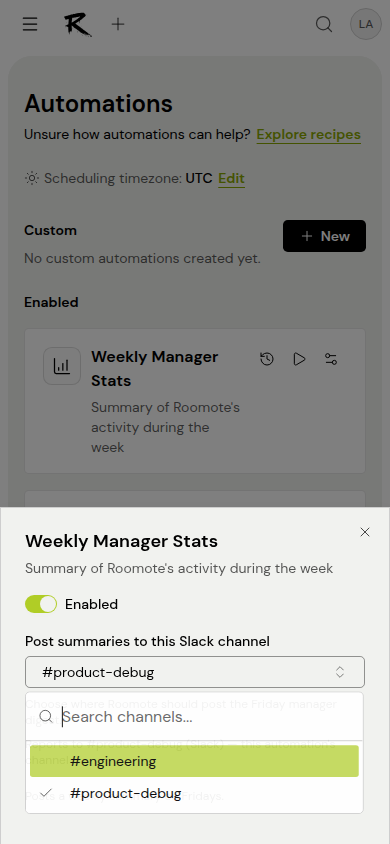Open the hamburger navigation menu
The image size is (390, 844).
point(30,24)
